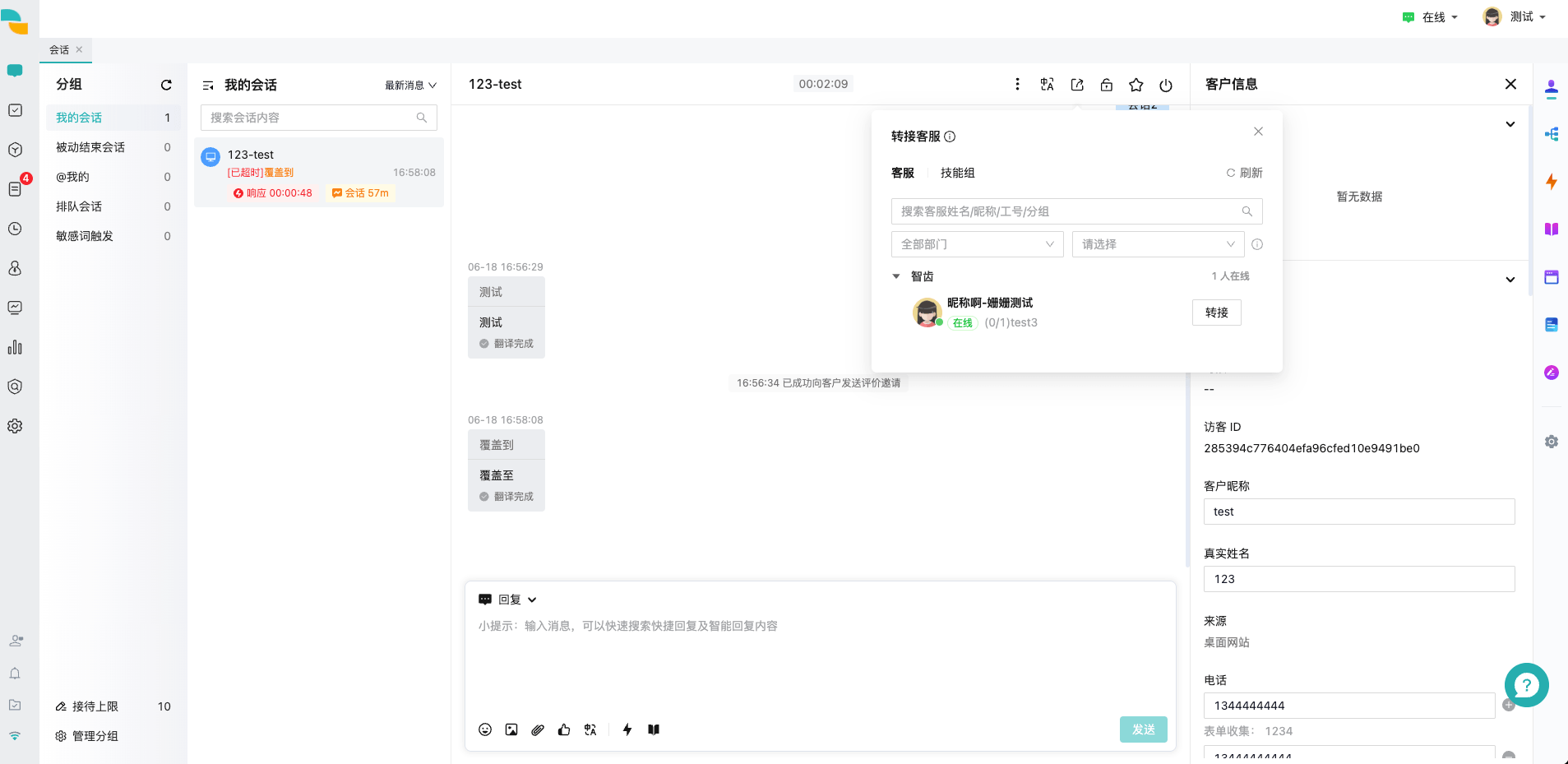1568x764 pixels.
Task: Click the 转接 button for 昵称啊-姗姗测试
Action: pos(1217,313)
